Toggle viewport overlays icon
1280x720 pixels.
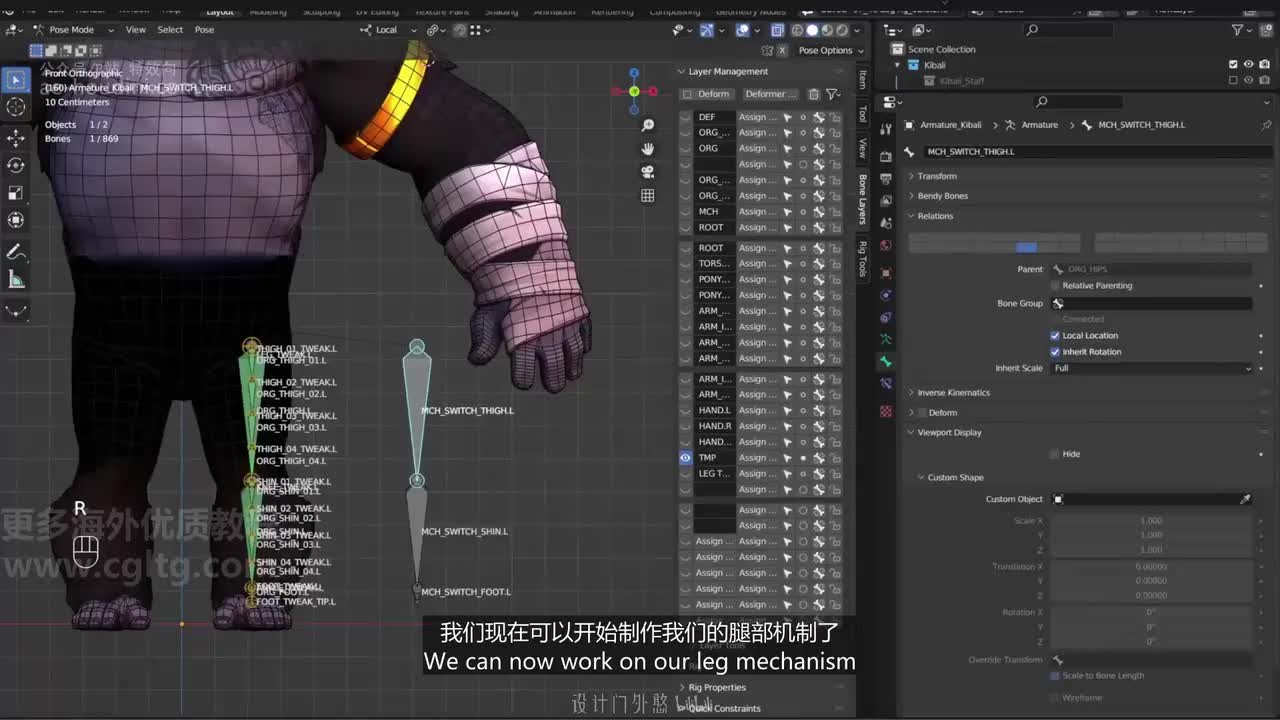coord(743,30)
